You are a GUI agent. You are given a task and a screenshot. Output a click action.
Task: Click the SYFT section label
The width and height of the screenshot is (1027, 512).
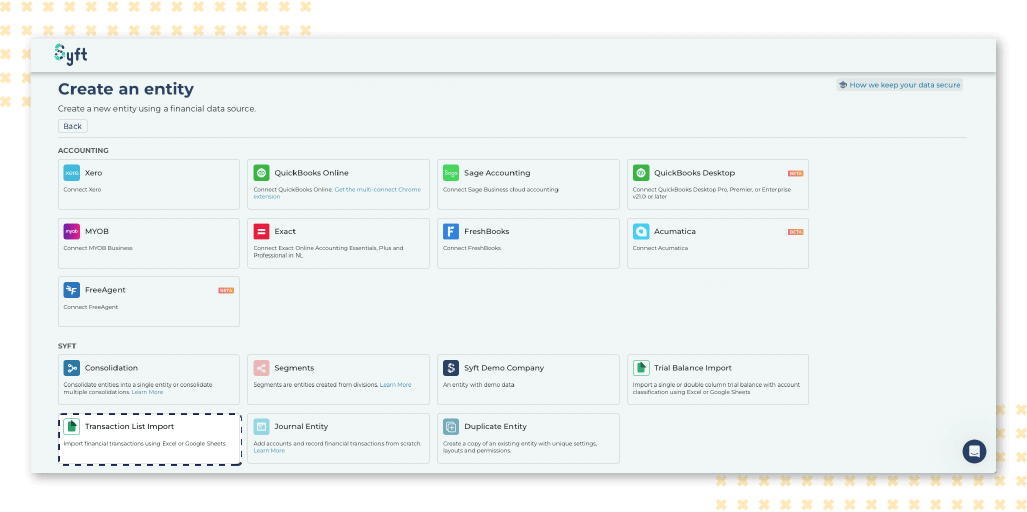[67, 346]
